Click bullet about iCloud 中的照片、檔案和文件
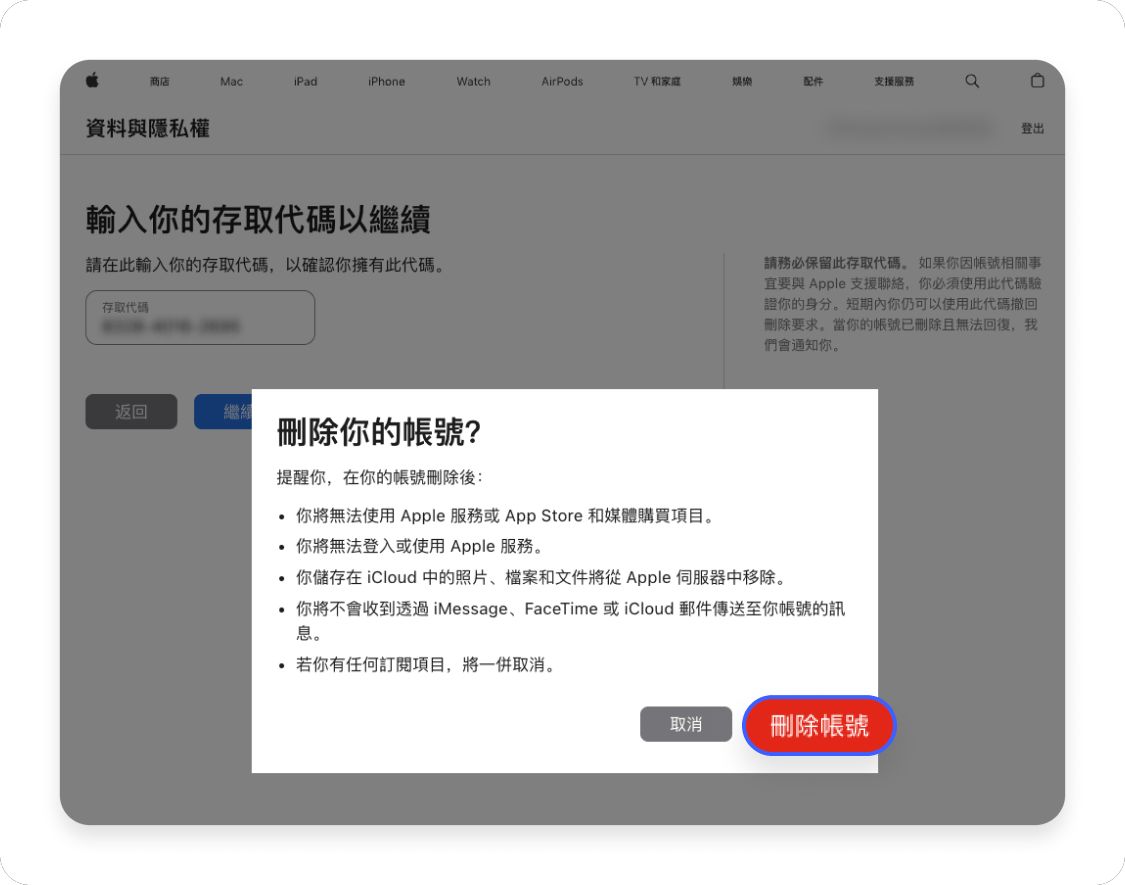This screenshot has height=885, width=1125. click(x=543, y=577)
